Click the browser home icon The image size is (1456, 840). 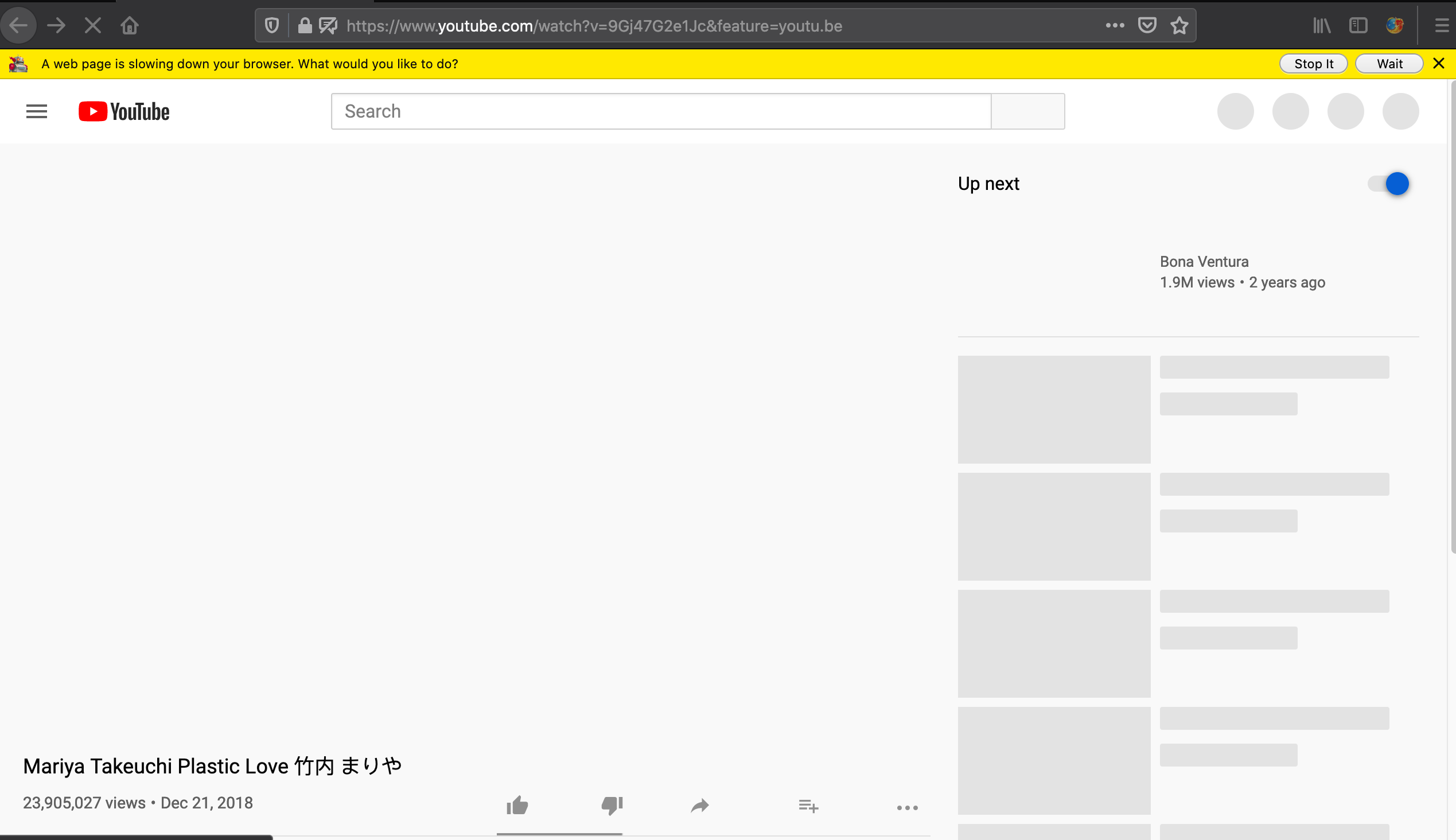tap(129, 25)
